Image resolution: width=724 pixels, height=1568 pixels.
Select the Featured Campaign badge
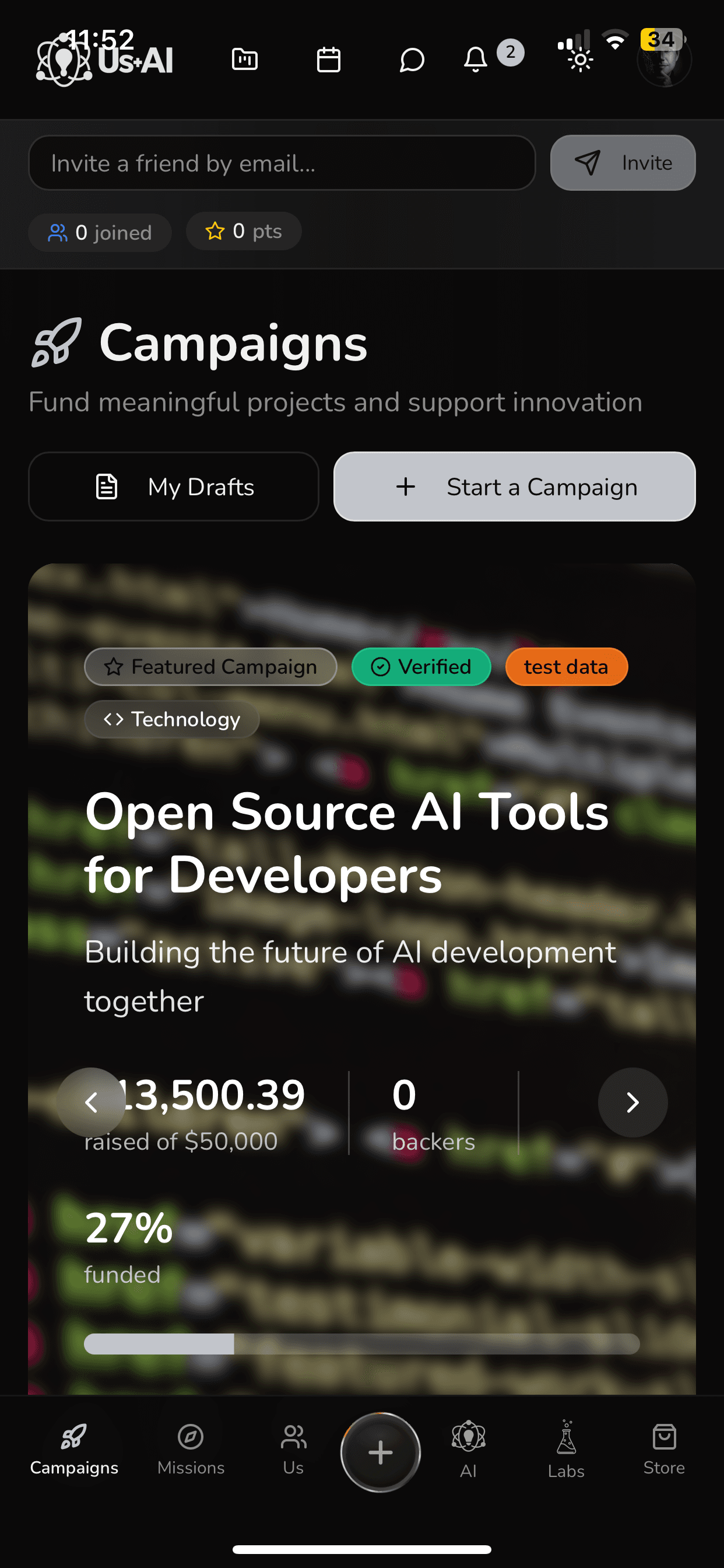coord(210,667)
